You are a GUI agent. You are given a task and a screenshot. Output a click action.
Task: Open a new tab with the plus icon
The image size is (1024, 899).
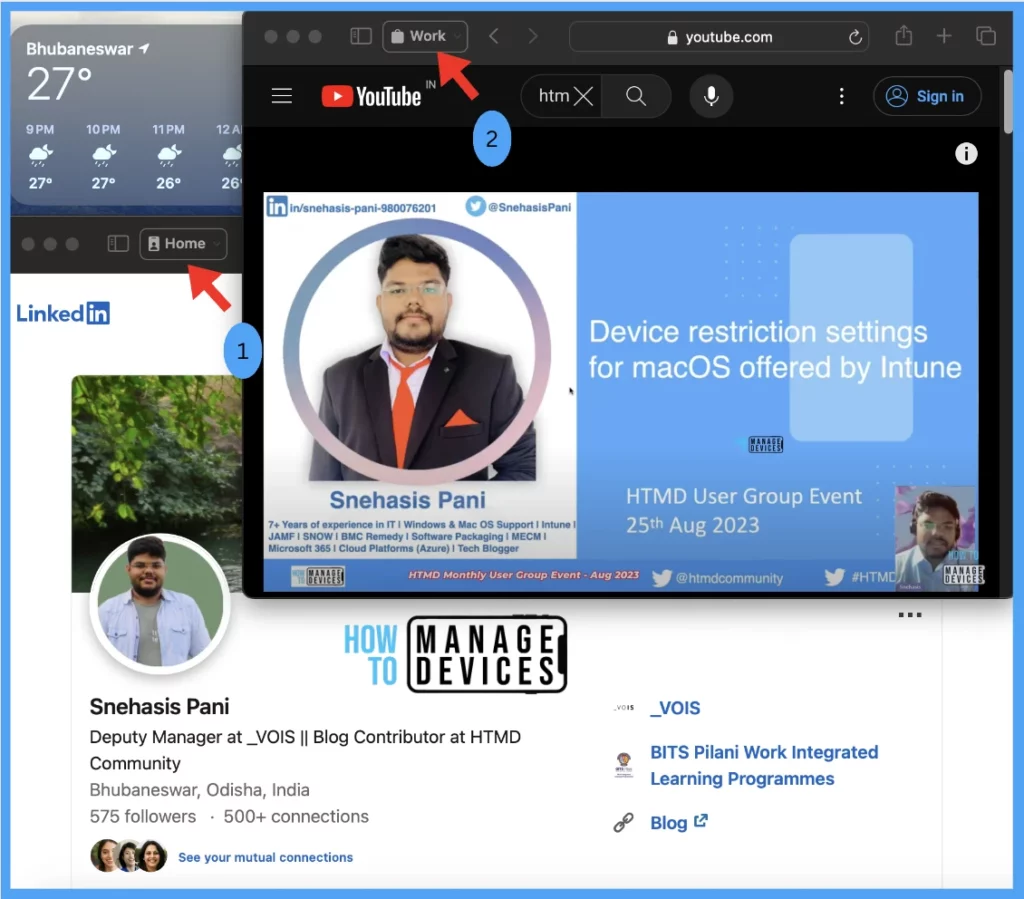[944, 36]
